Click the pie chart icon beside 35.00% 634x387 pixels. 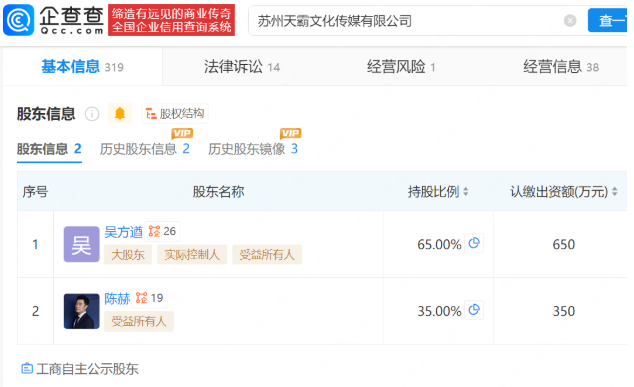[x=474, y=310]
